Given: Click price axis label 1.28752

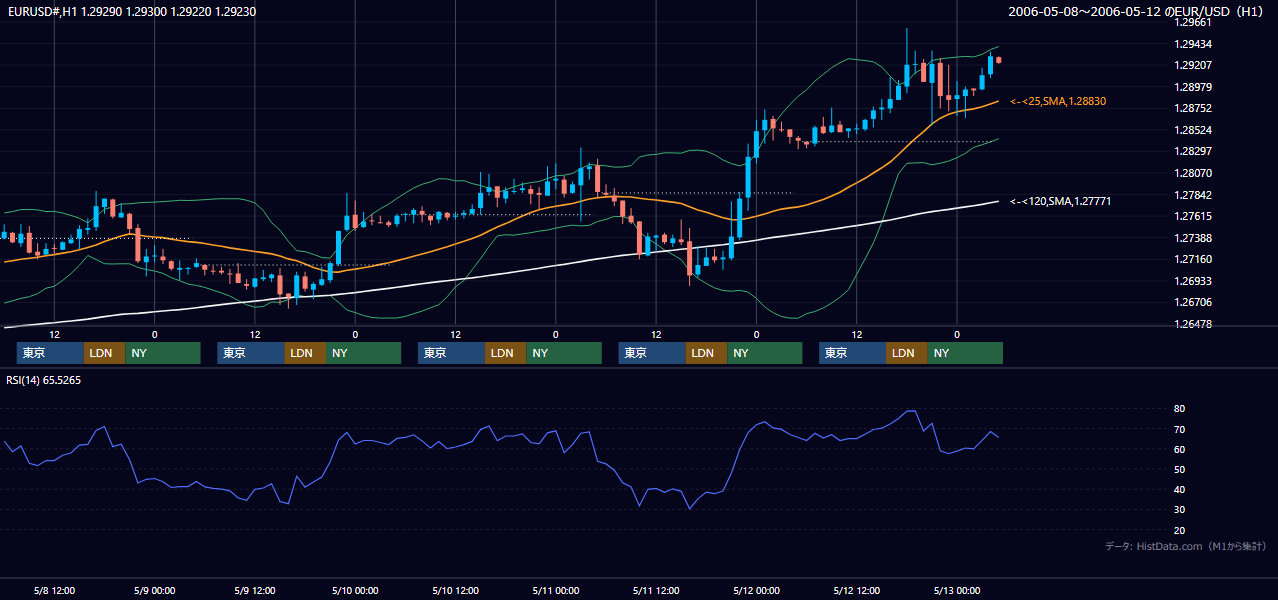Looking at the screenshot, I should (x=1193, y=109).
